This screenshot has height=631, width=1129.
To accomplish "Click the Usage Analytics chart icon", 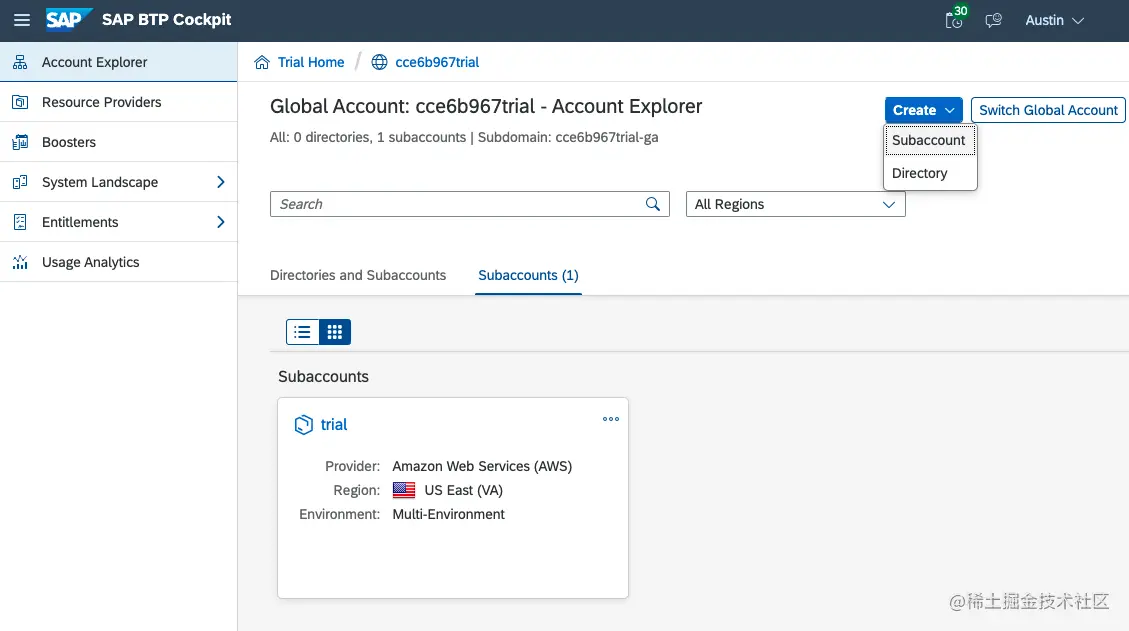I will (20, 262).
